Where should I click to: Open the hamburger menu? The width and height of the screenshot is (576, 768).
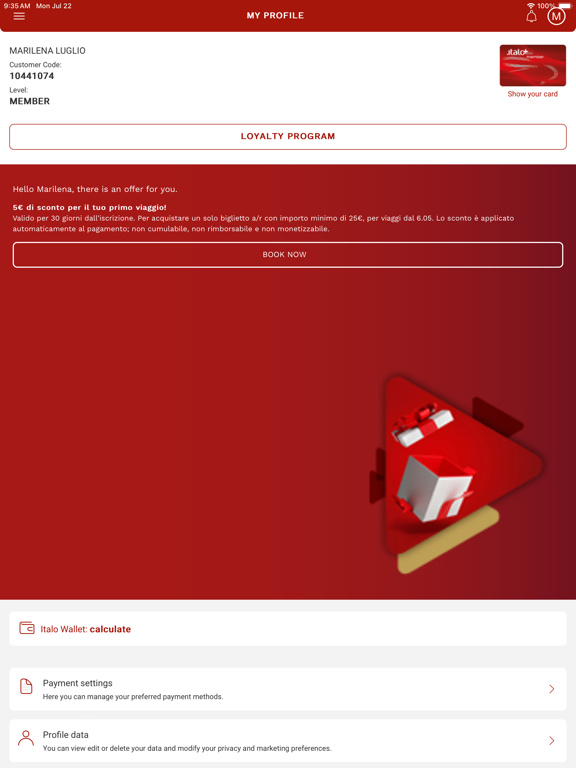click(19, 16)
